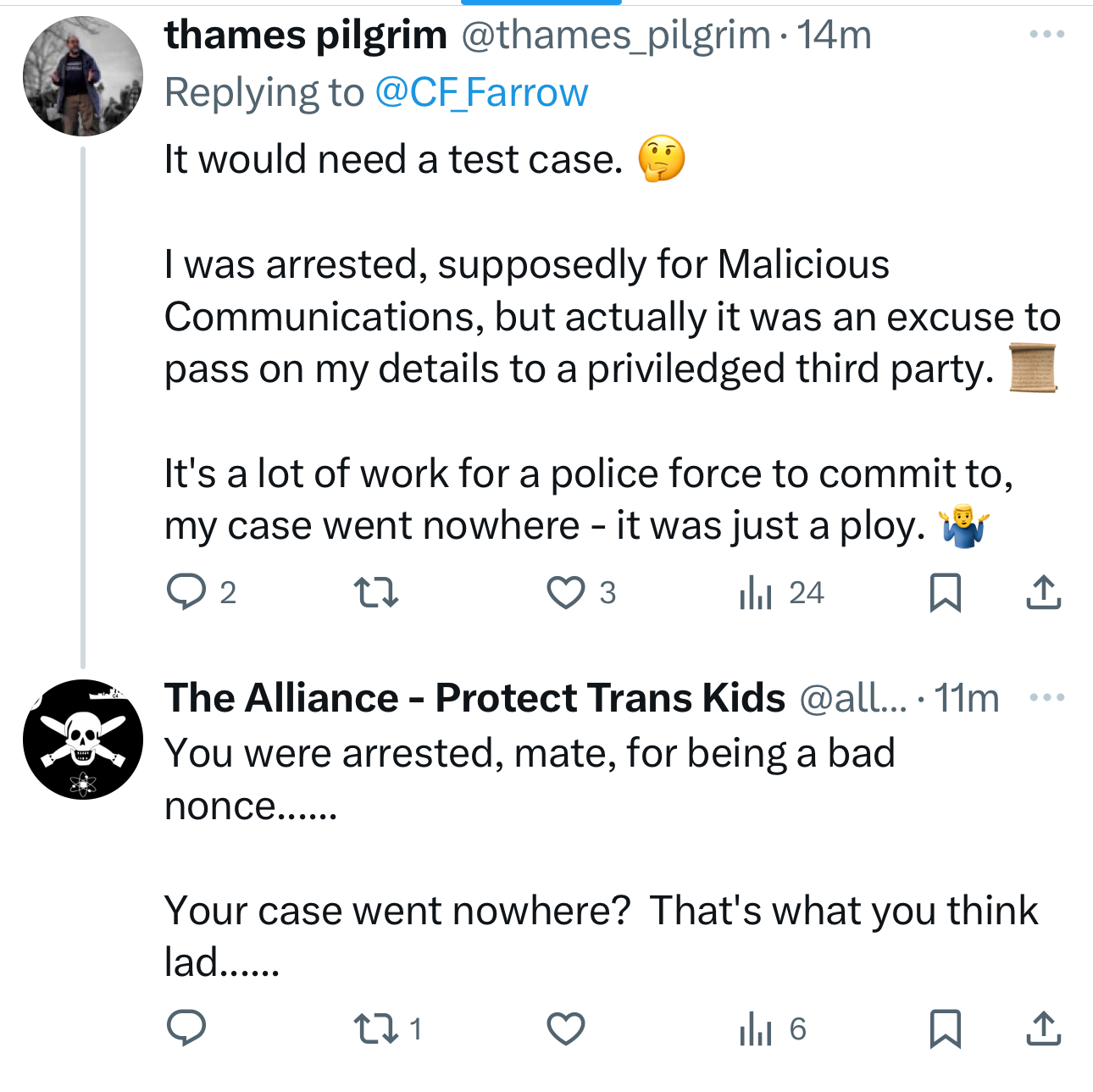Bookmark thames pilgrim's tweet

tap(945, 592)
